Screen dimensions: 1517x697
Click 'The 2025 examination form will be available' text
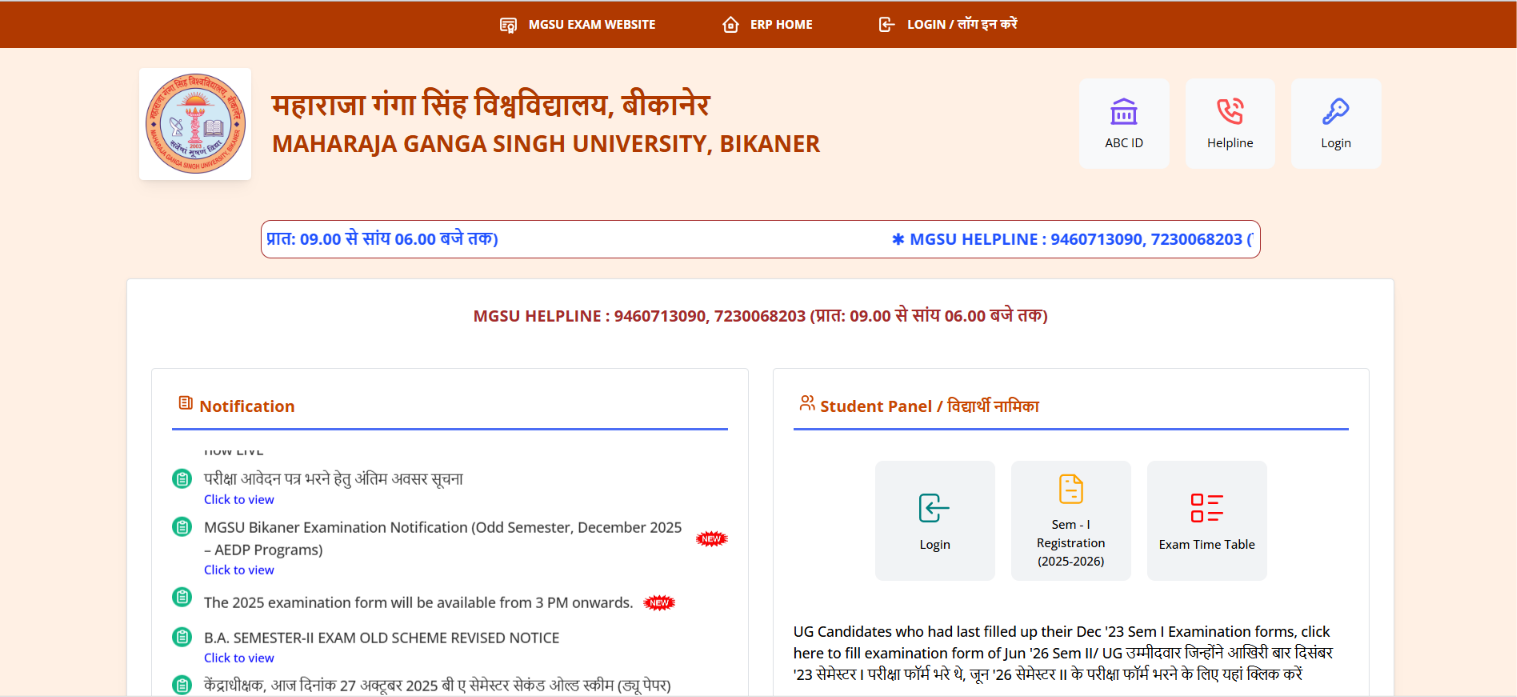coord(418,602)
